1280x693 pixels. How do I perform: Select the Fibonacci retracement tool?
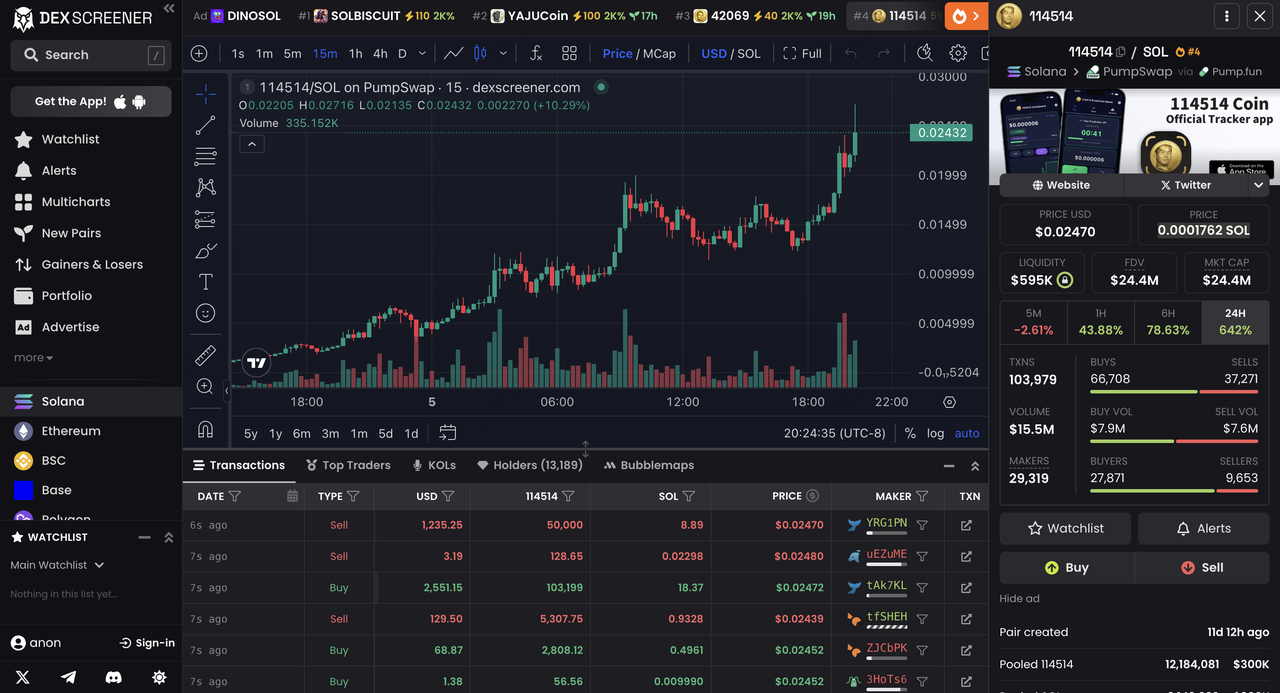205,156
